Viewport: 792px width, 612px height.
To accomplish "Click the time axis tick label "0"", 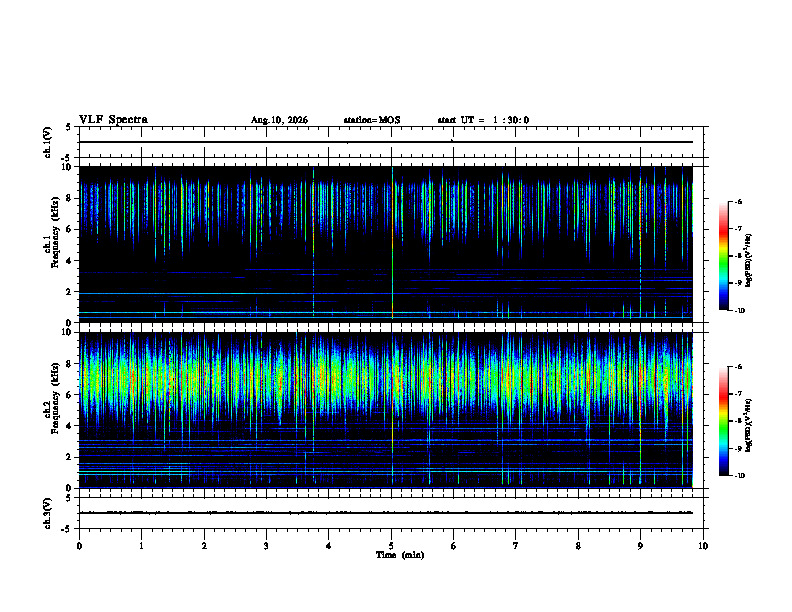I will (x=79, y=546).
